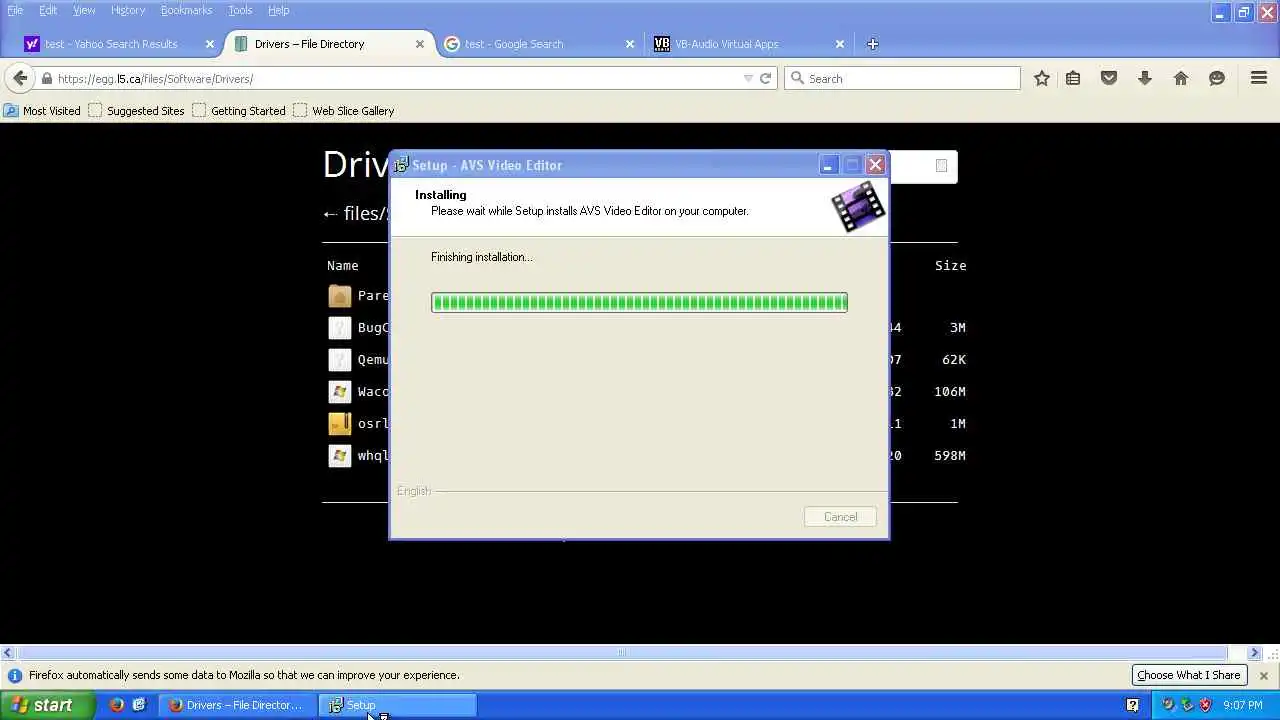
Task: Click the help question mark tray icon
Action: point(1132,705)
